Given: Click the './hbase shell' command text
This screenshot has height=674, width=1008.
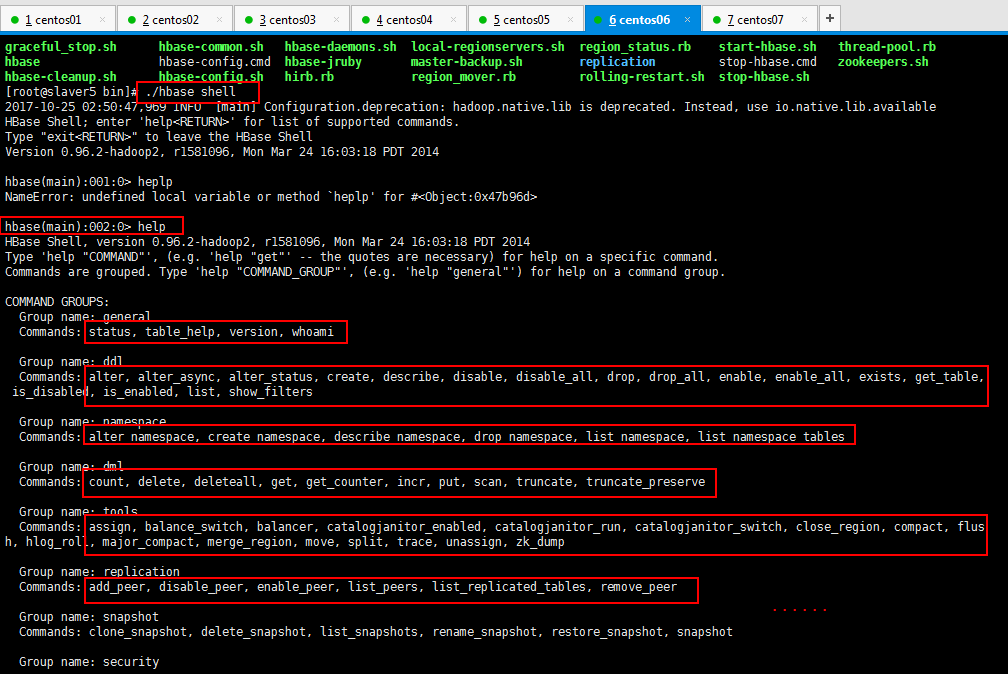Looking at the screenshot, I should [190, 92].
